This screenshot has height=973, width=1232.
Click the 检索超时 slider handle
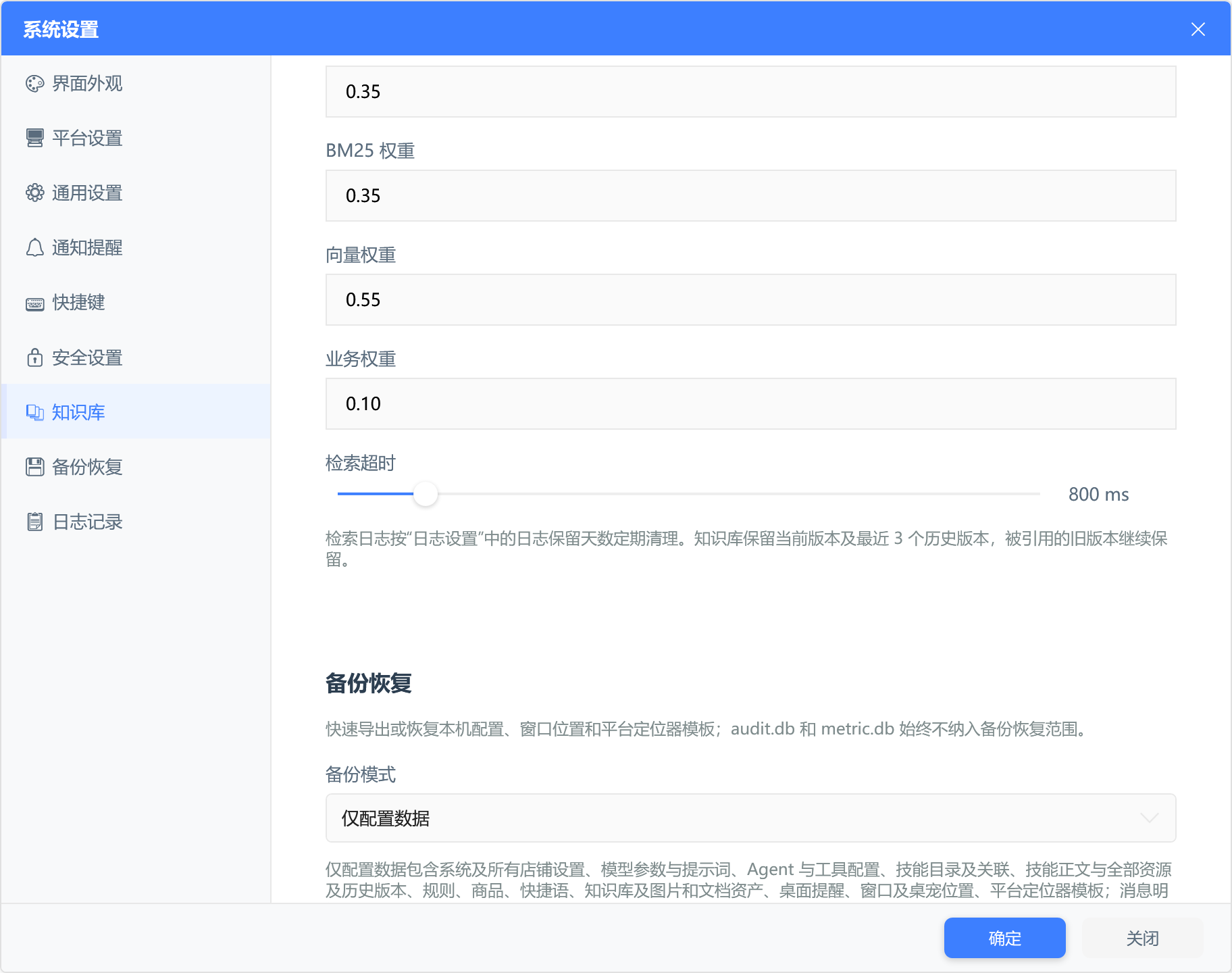426,494
